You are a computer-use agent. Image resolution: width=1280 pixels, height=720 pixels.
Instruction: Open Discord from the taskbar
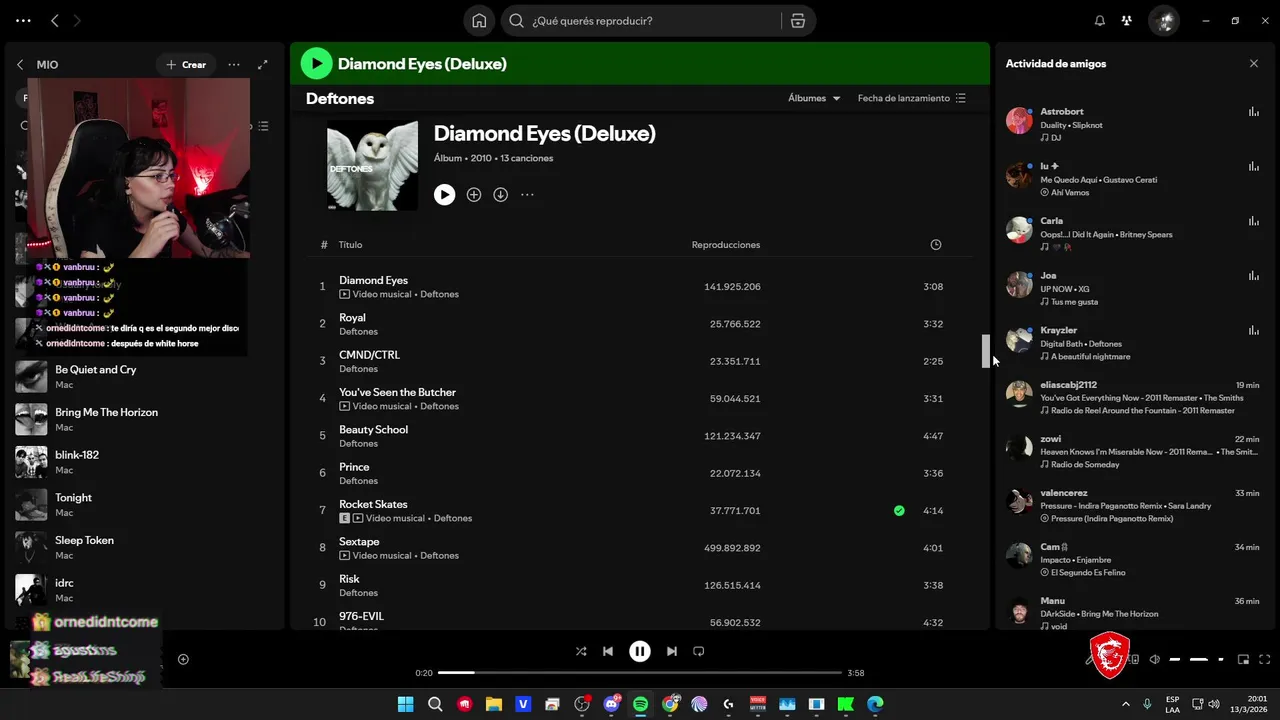tap(611, 704)
